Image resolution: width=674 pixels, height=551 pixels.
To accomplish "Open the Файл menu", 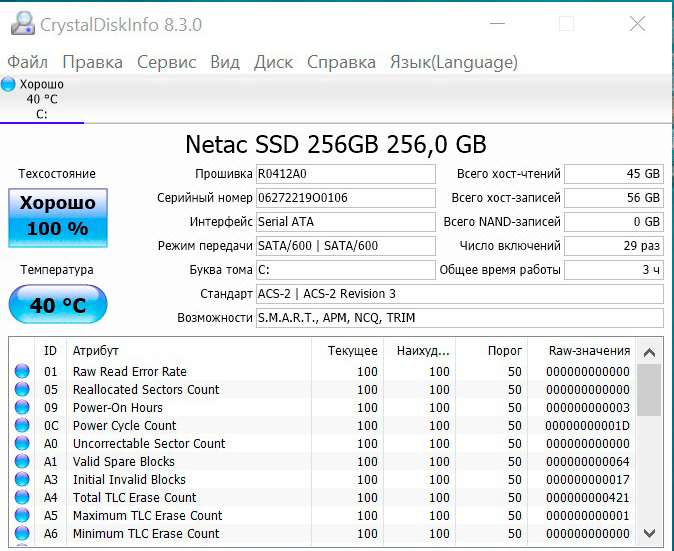I will 28,62.
